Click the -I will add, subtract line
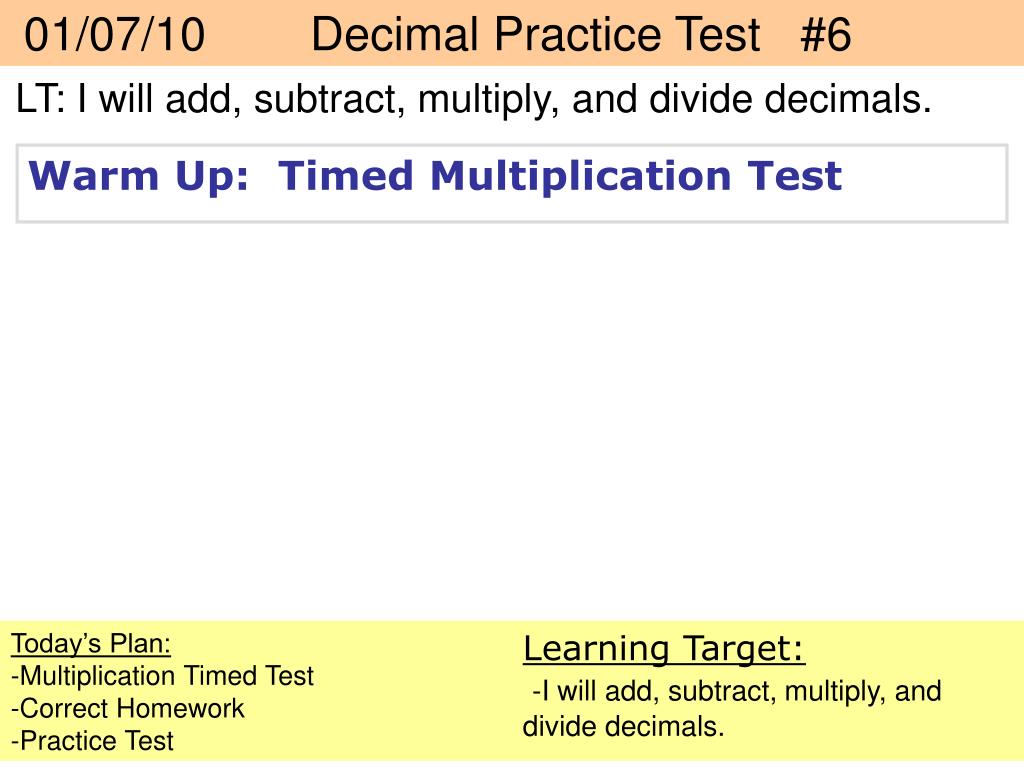Image resolution: width=1024 pixels, height=768 pixels. [737, 692]
